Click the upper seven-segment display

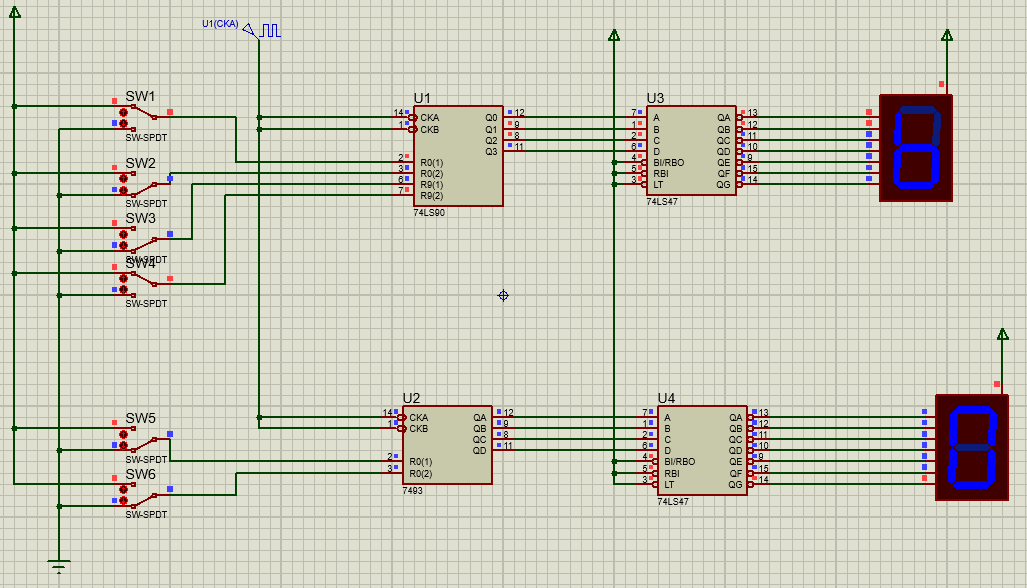(x=915, y=148)
